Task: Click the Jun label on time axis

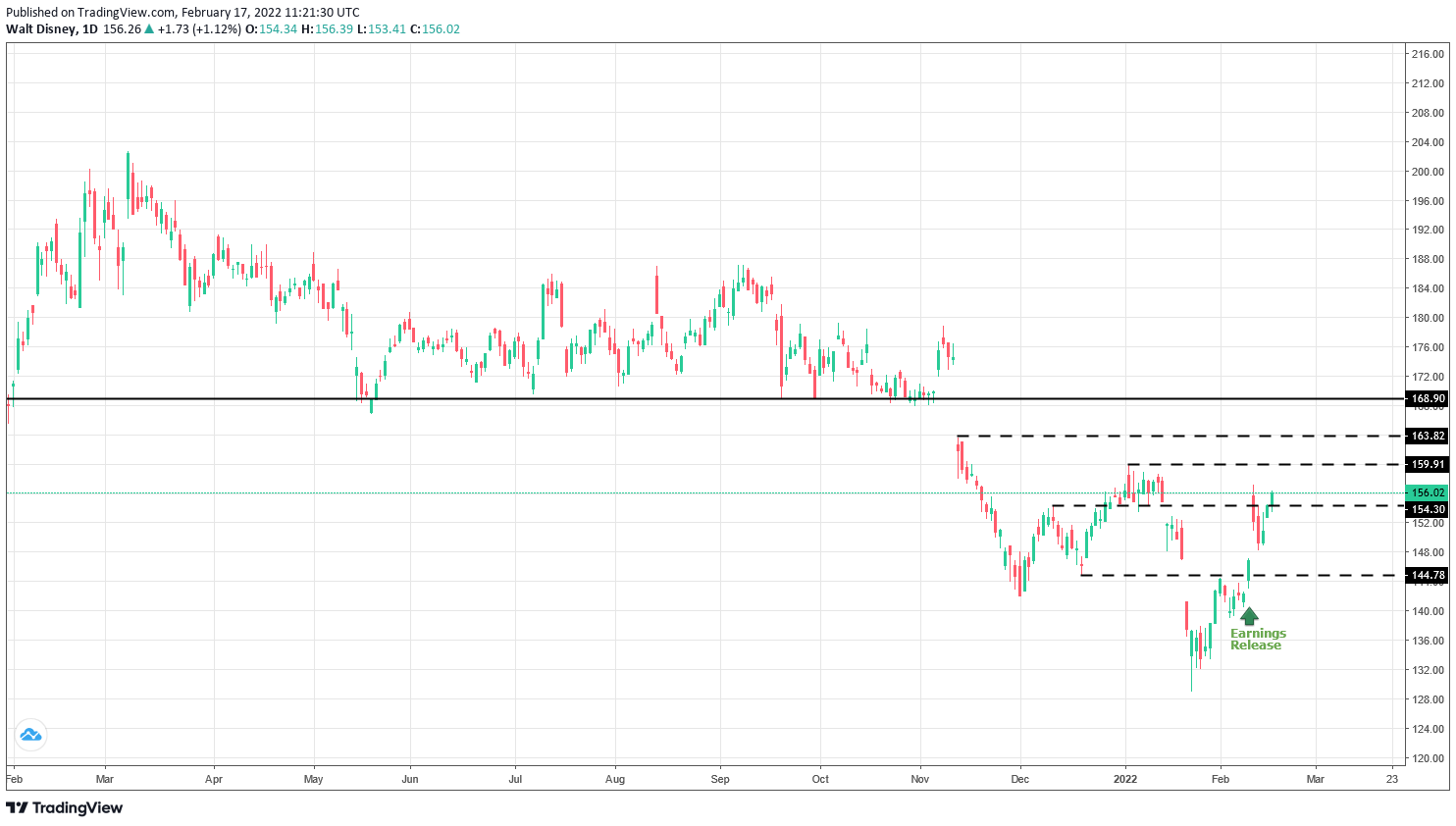Action: pyautogui.click(x=410, y=779)
